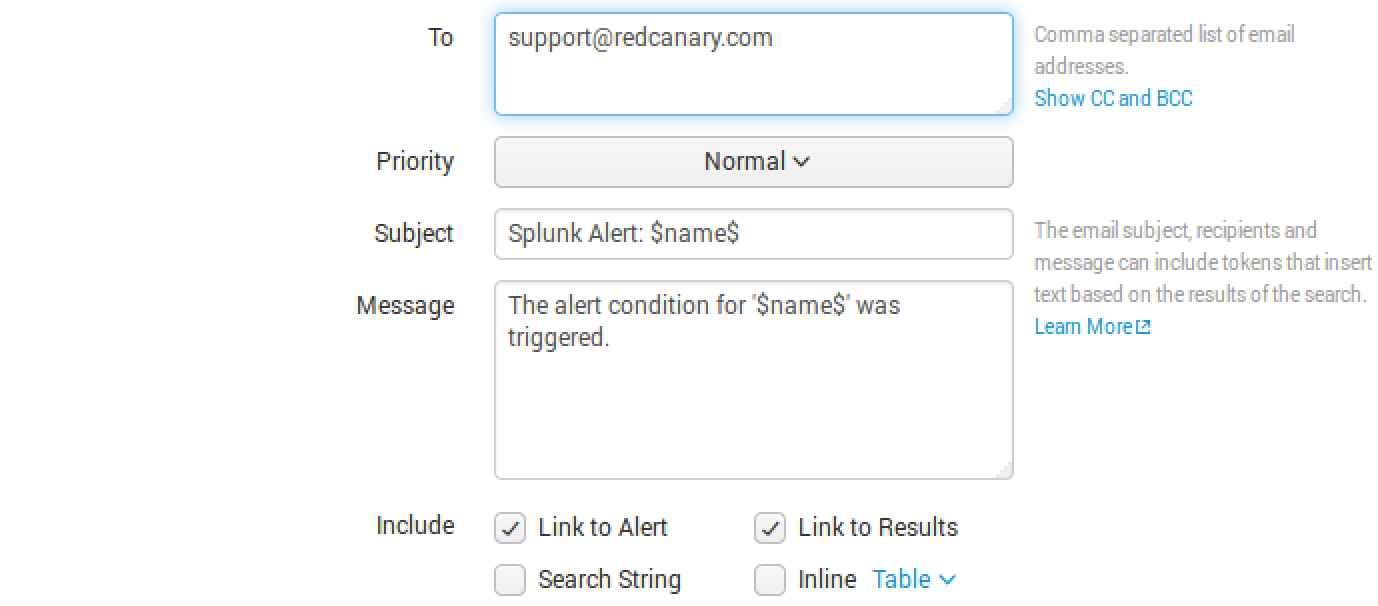The image size is (1378, 606).
Task: Click the resize handle of the Message box
Action: 1004,471
